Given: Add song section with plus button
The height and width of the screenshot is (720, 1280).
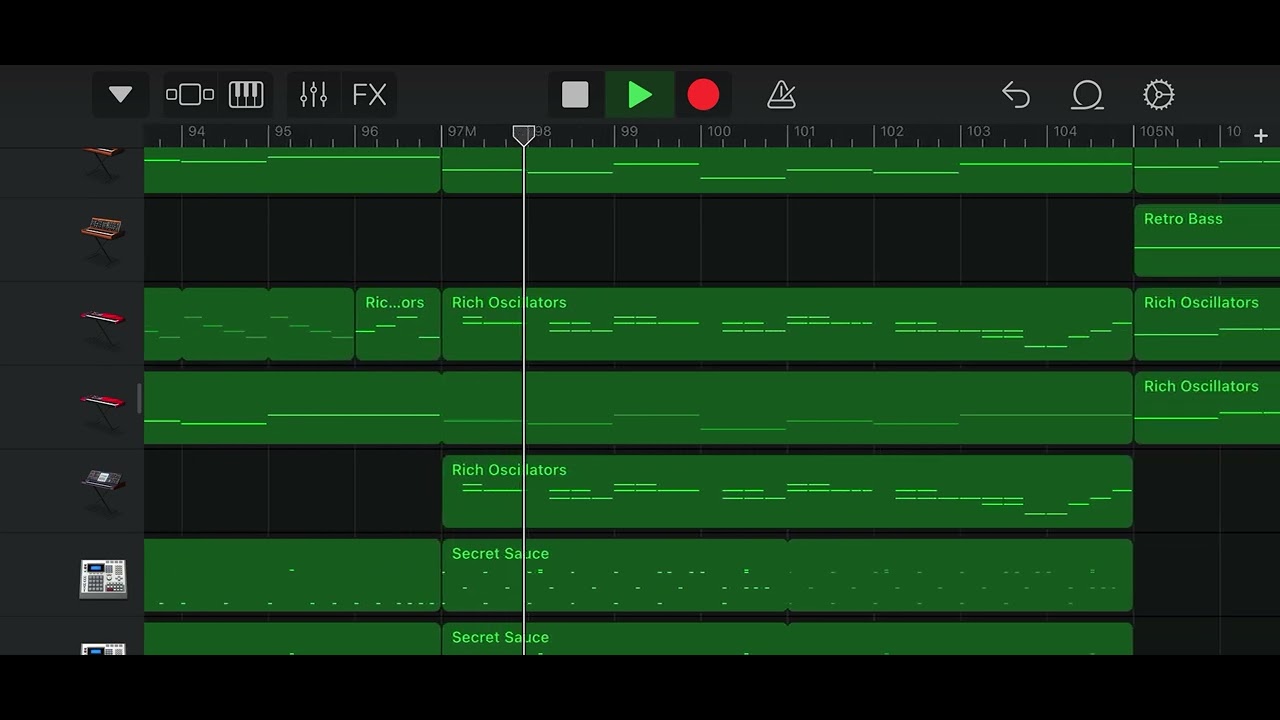Looking at the screenshot, I should [x=1261, y=135].
